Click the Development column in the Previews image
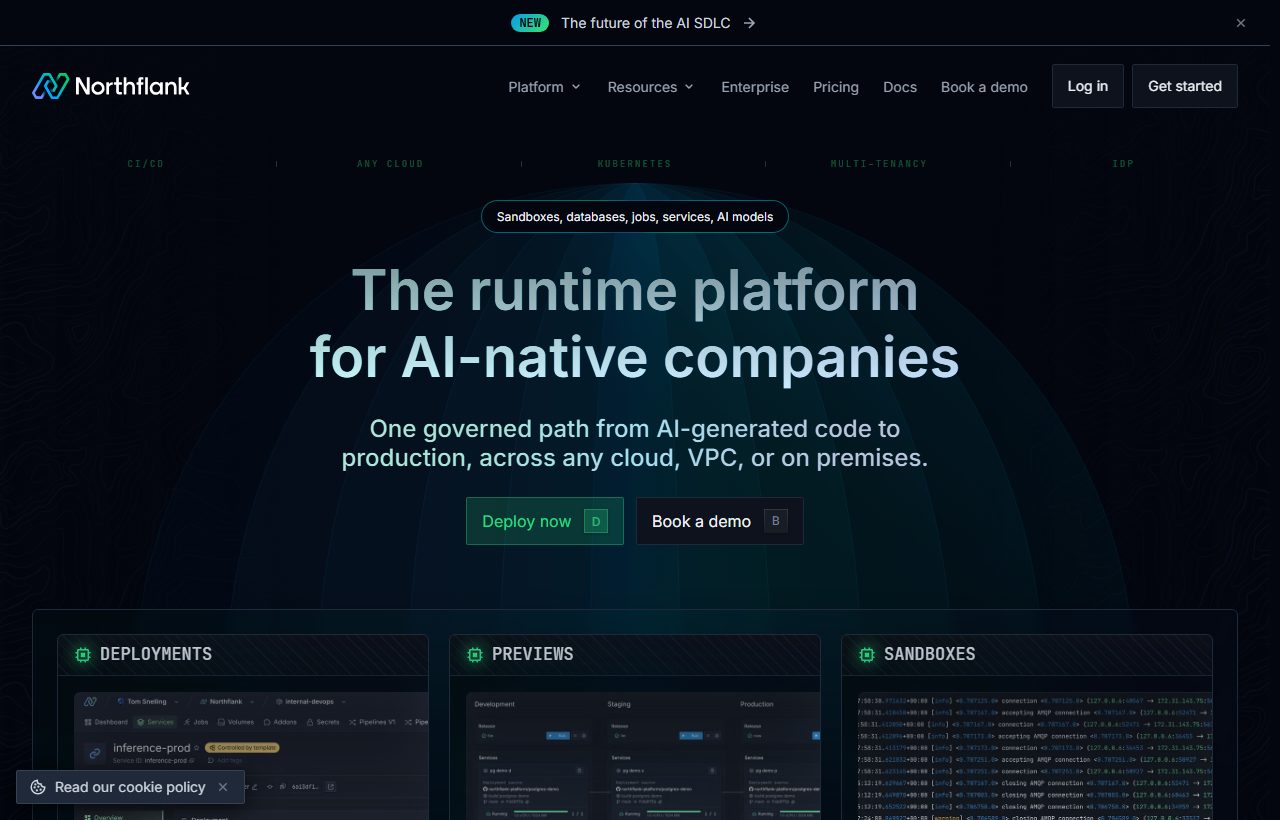The width and height of the screenshot is (1280, 820). [495, 704]
